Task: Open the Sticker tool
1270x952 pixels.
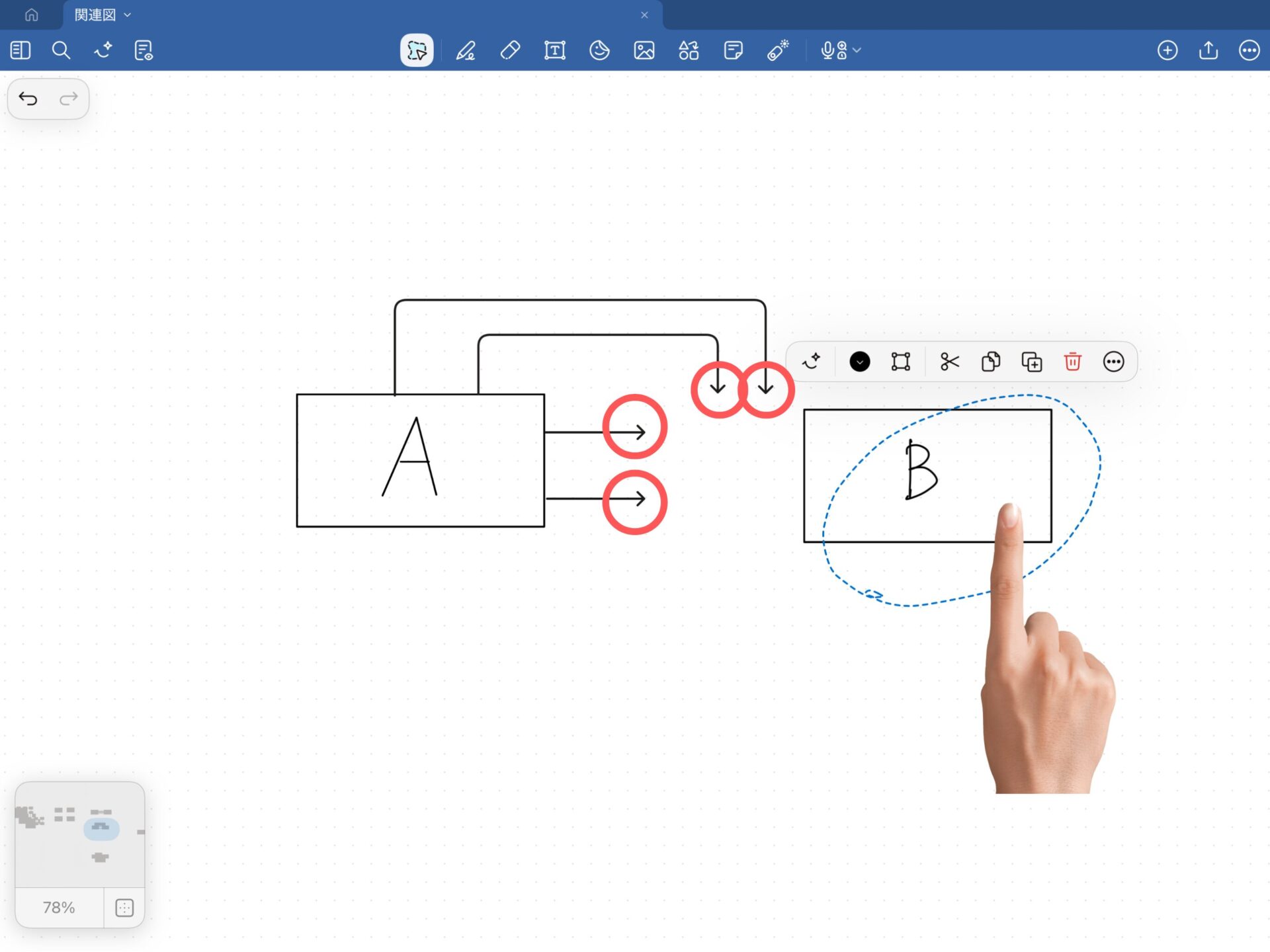Action: point(599,50)
